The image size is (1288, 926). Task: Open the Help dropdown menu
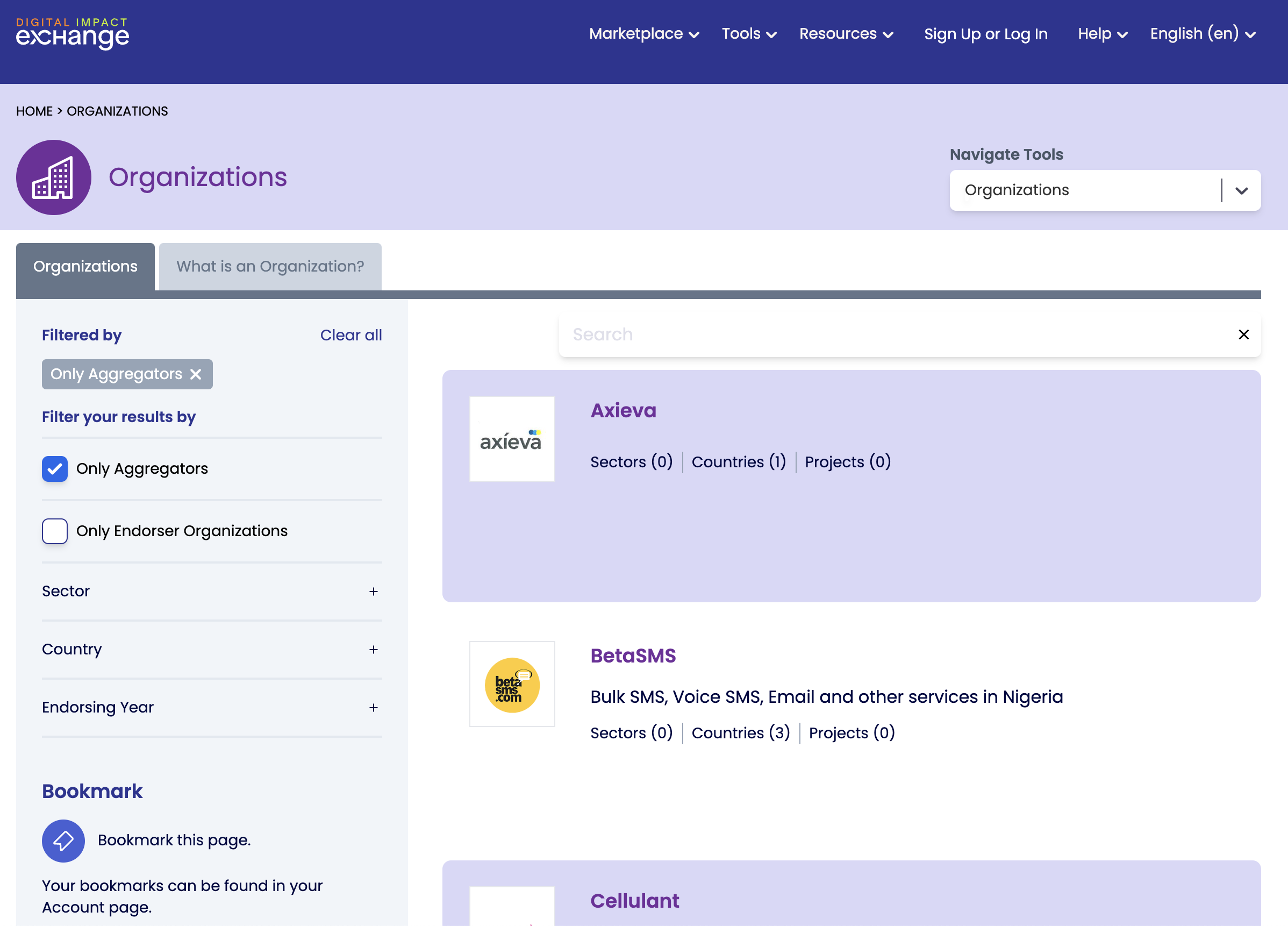[x=1103, y=34]
